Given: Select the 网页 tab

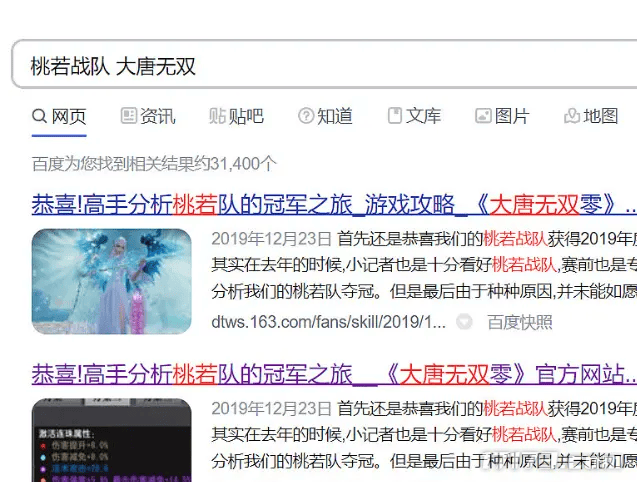Looking at the screenshot, I should click(59, 116).
